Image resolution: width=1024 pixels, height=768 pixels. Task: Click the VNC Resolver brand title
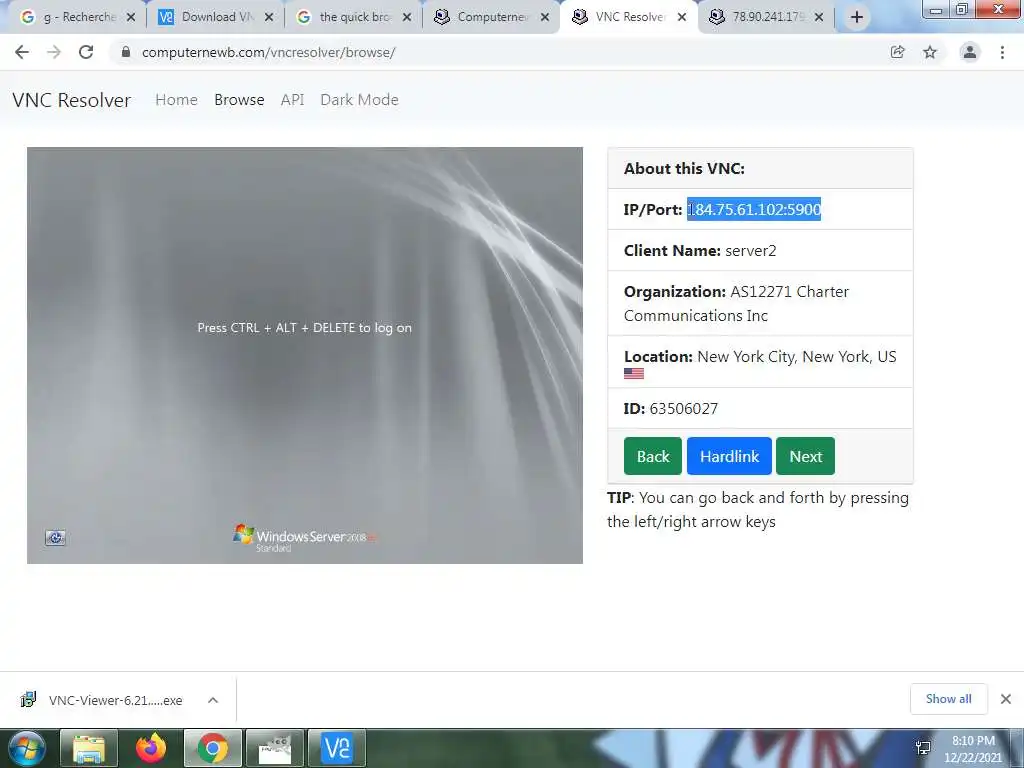click(72, 100)
